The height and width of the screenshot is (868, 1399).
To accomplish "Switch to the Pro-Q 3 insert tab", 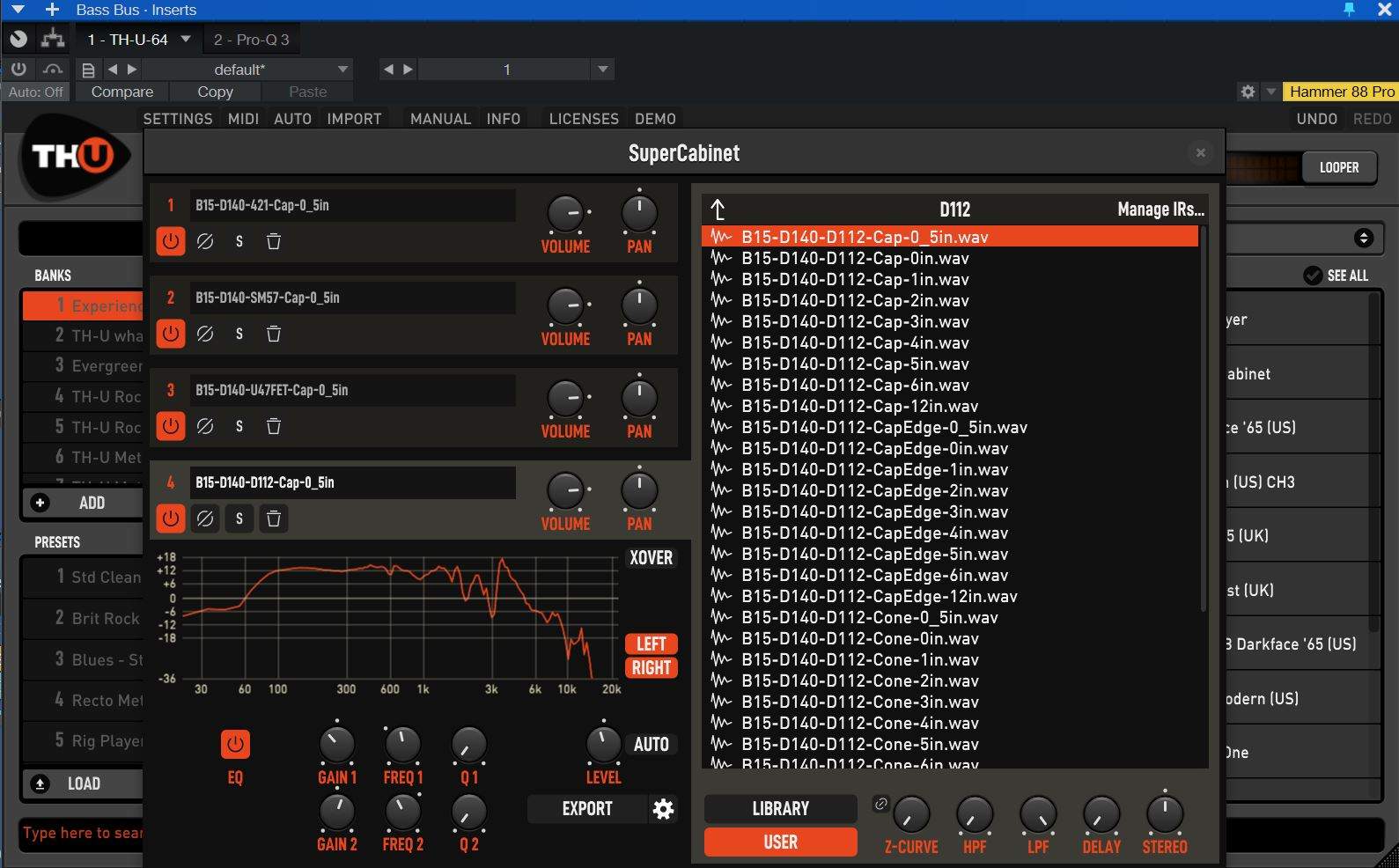I will [x=252, y=40].
